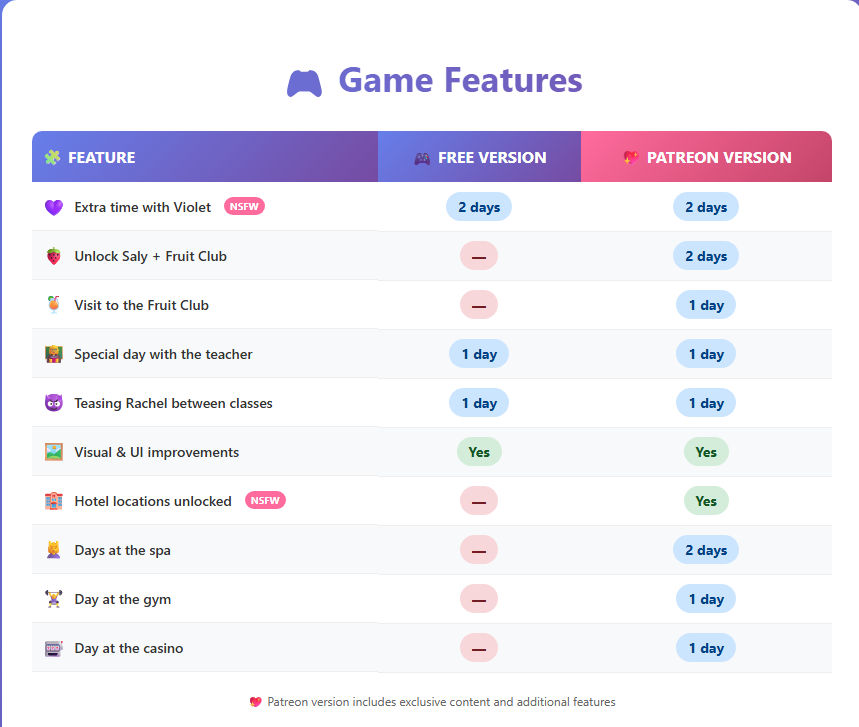
Task: Click Patreon Yes badge for Hotel locations
Action: coord(706,501)
